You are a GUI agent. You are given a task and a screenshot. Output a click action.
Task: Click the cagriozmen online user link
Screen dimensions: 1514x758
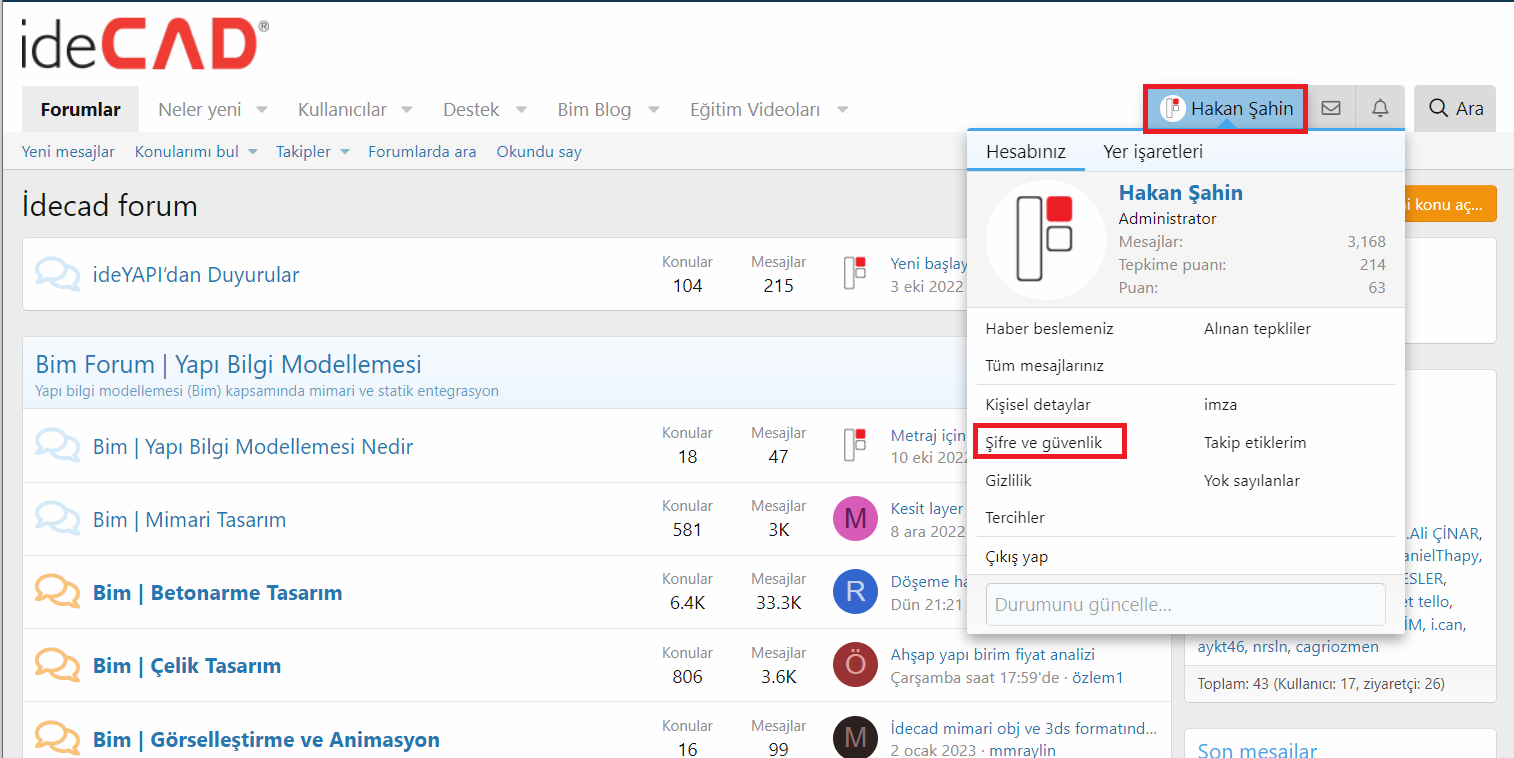tap(1337, 647)
